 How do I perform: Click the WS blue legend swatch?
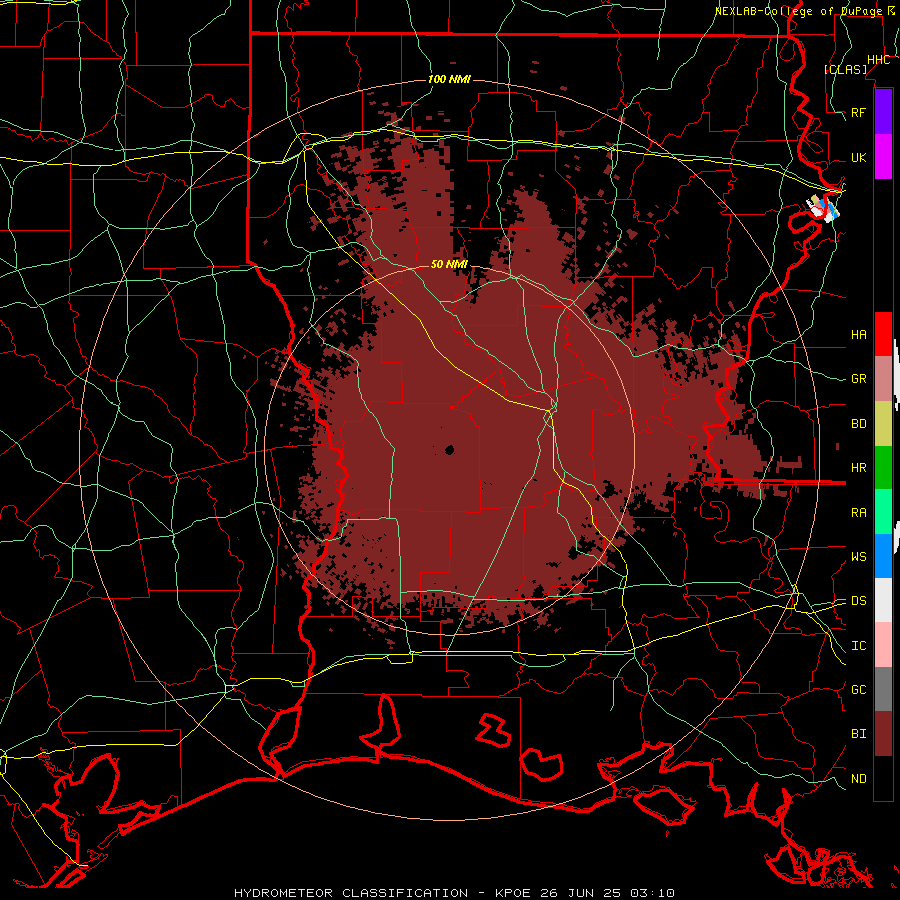click(x=883, y=556)
